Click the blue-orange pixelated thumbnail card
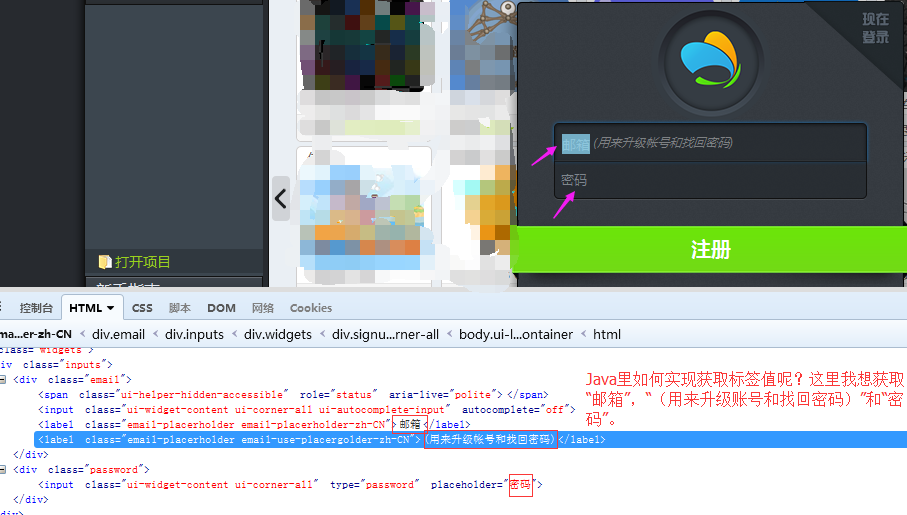This screenshot has height=515, width=907. click(364, 217)
